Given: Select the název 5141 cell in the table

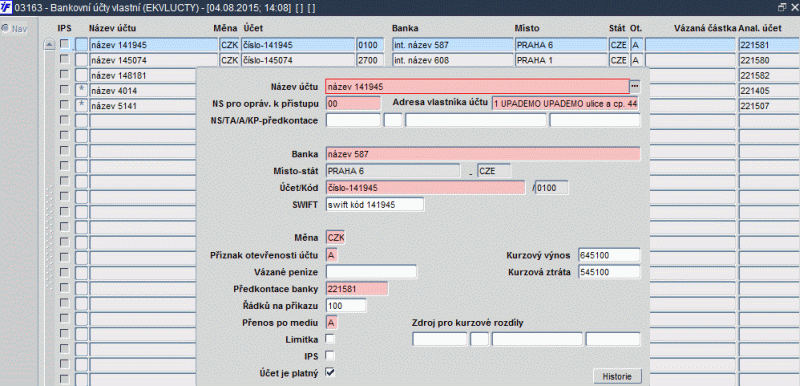Looking at the screenshot, I should pos(142,106).
